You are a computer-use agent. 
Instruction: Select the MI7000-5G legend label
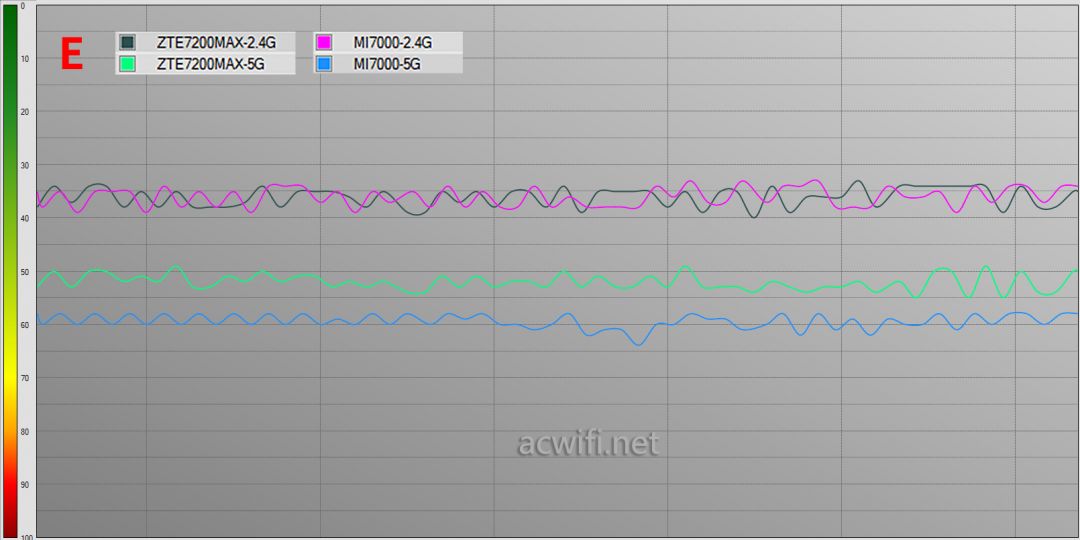(387, 64)
